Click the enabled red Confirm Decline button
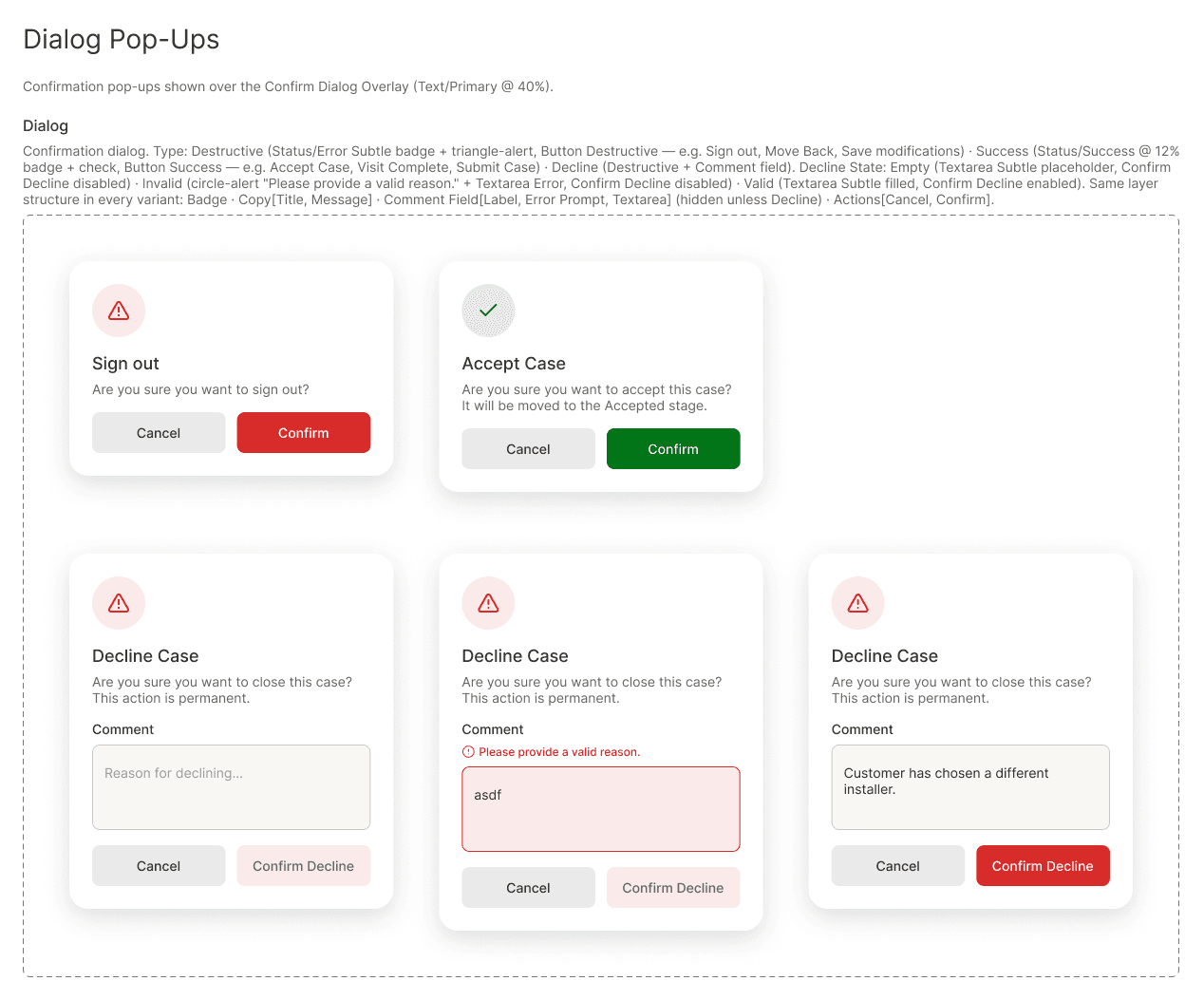This screenshot has height=1000, width=1204. (x=1043, y=866)
